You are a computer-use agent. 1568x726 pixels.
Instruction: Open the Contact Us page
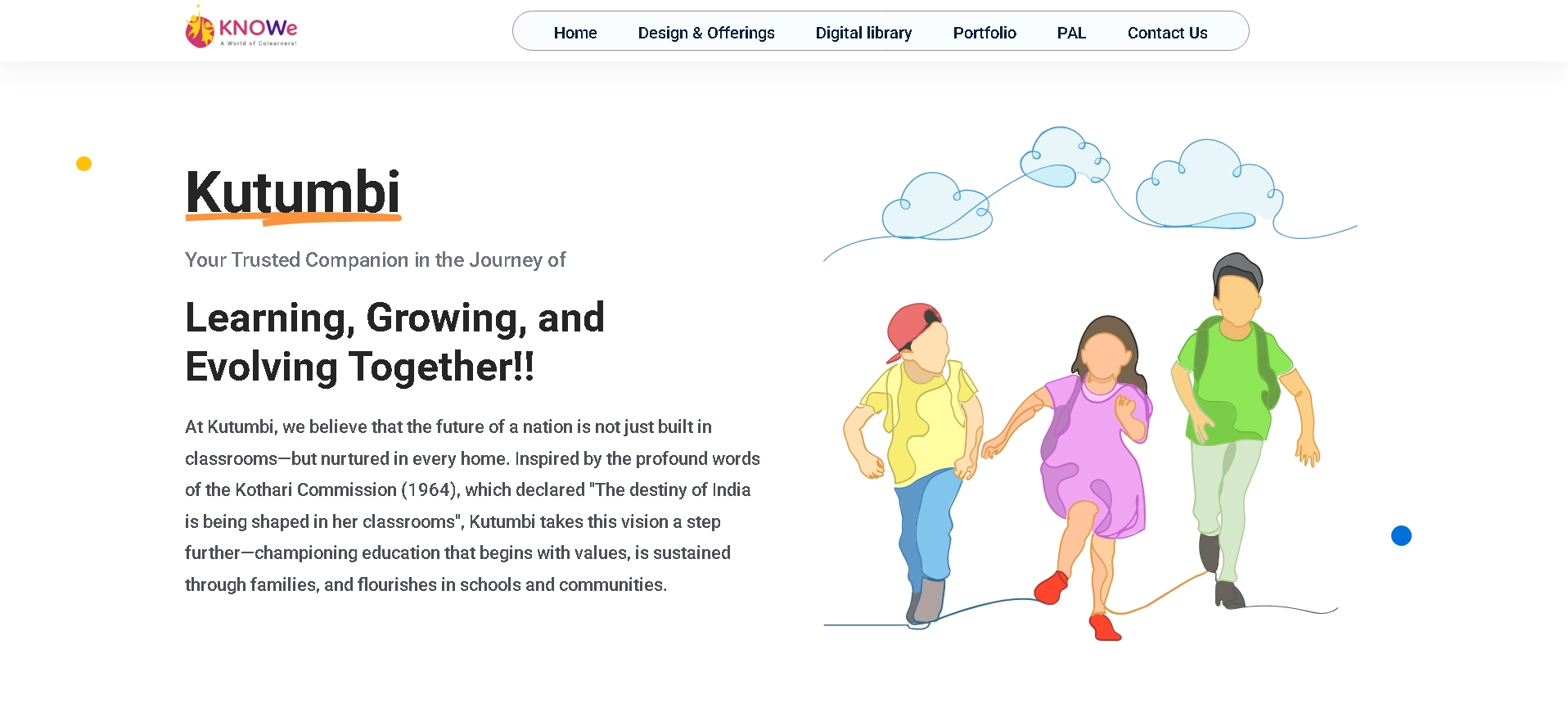(1167, 33)
